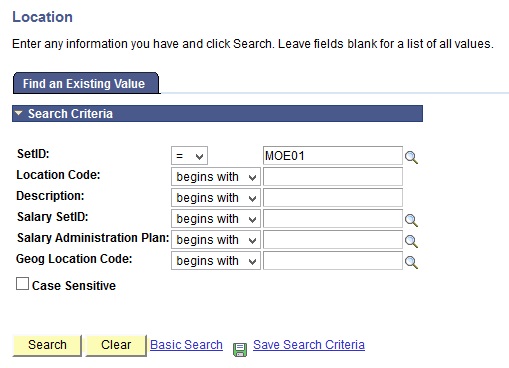
Task: Click the Location Code text field
Action: click(x=333, y=177)
